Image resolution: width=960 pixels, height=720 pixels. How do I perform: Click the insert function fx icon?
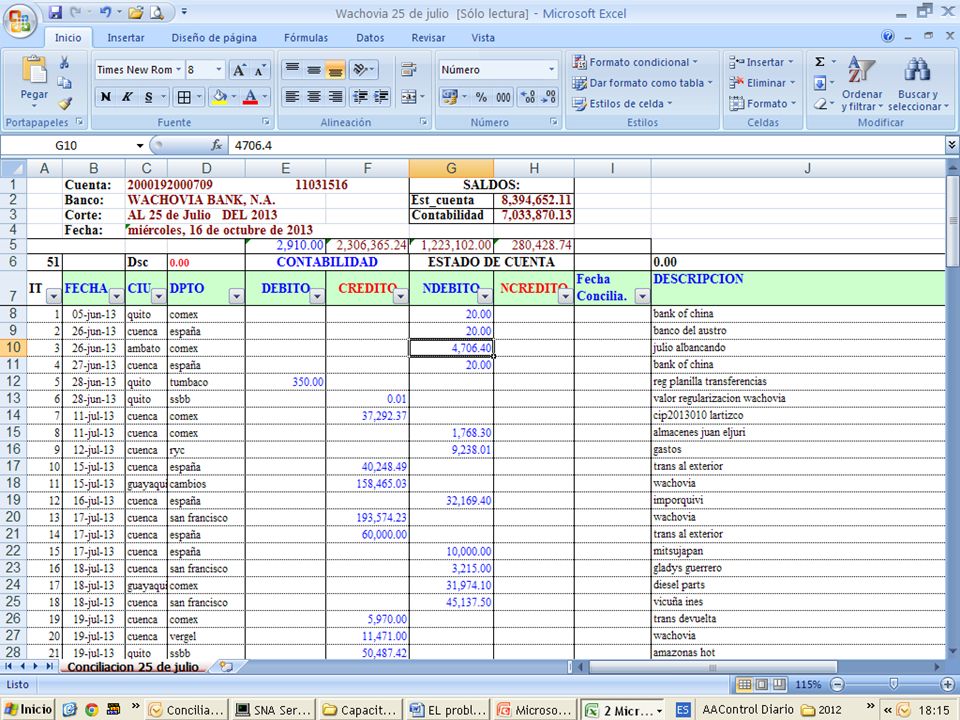[x=216, y=145]
